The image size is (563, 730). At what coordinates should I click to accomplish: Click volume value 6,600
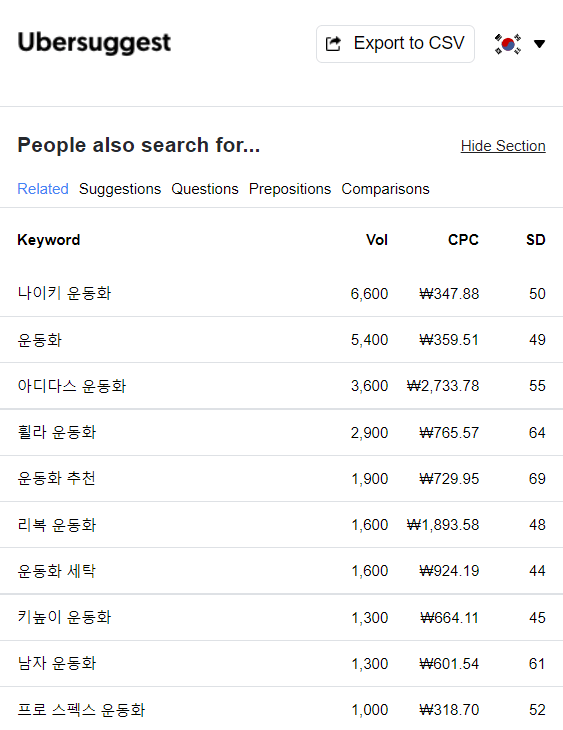(369, 294)
